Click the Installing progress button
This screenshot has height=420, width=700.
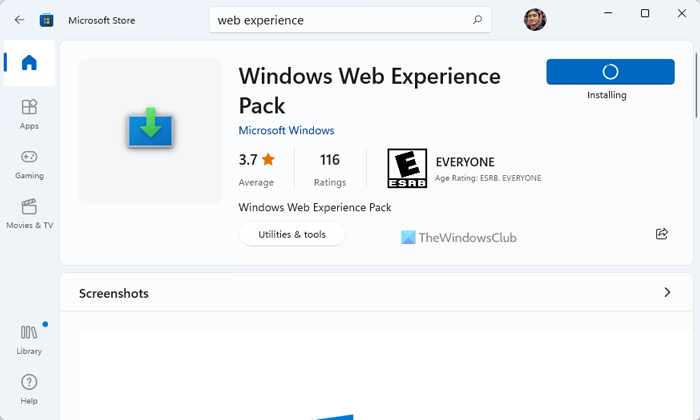[x=610, y=72]
